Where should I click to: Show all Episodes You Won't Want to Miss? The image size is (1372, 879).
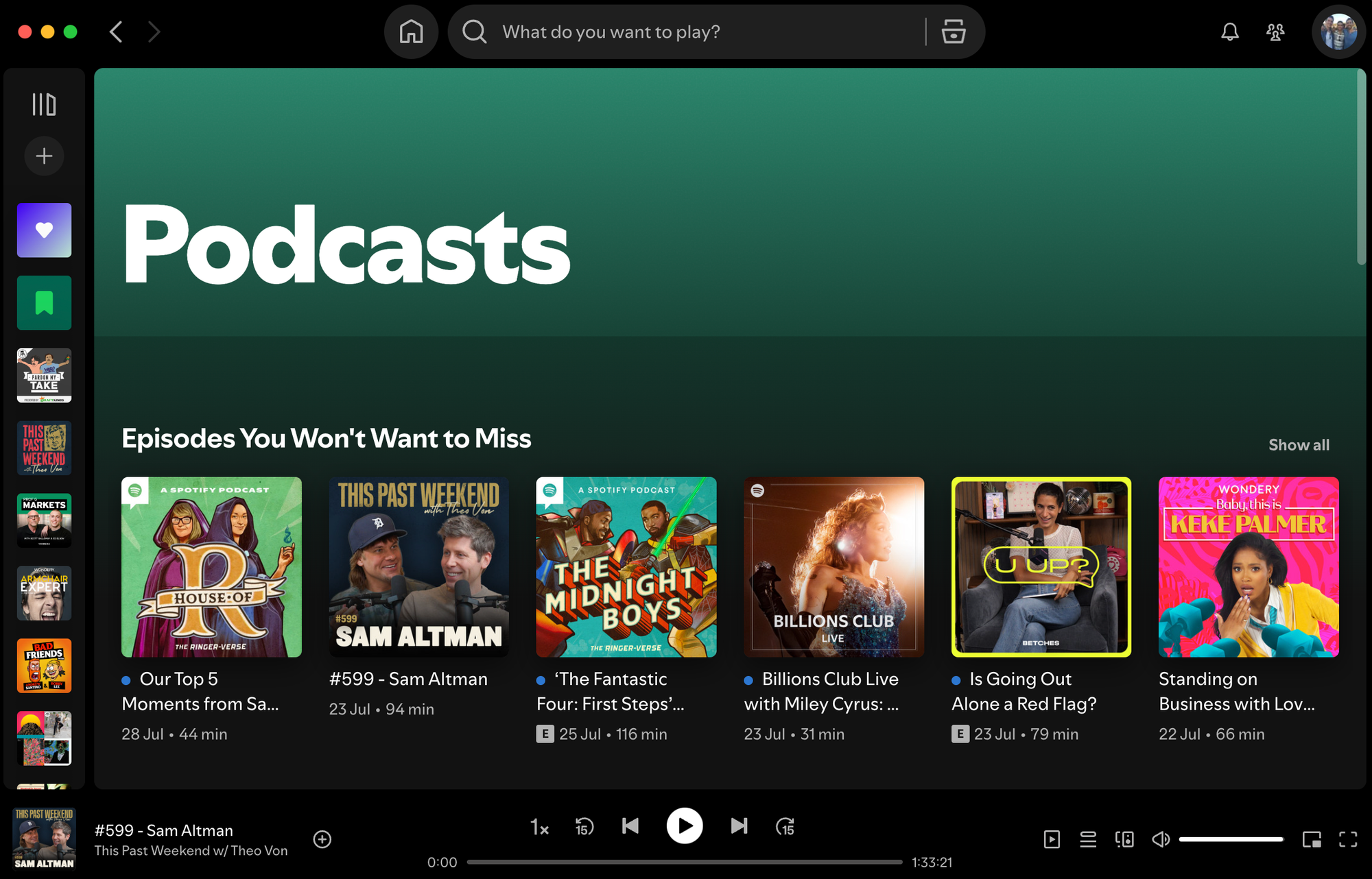[1299, 445]
